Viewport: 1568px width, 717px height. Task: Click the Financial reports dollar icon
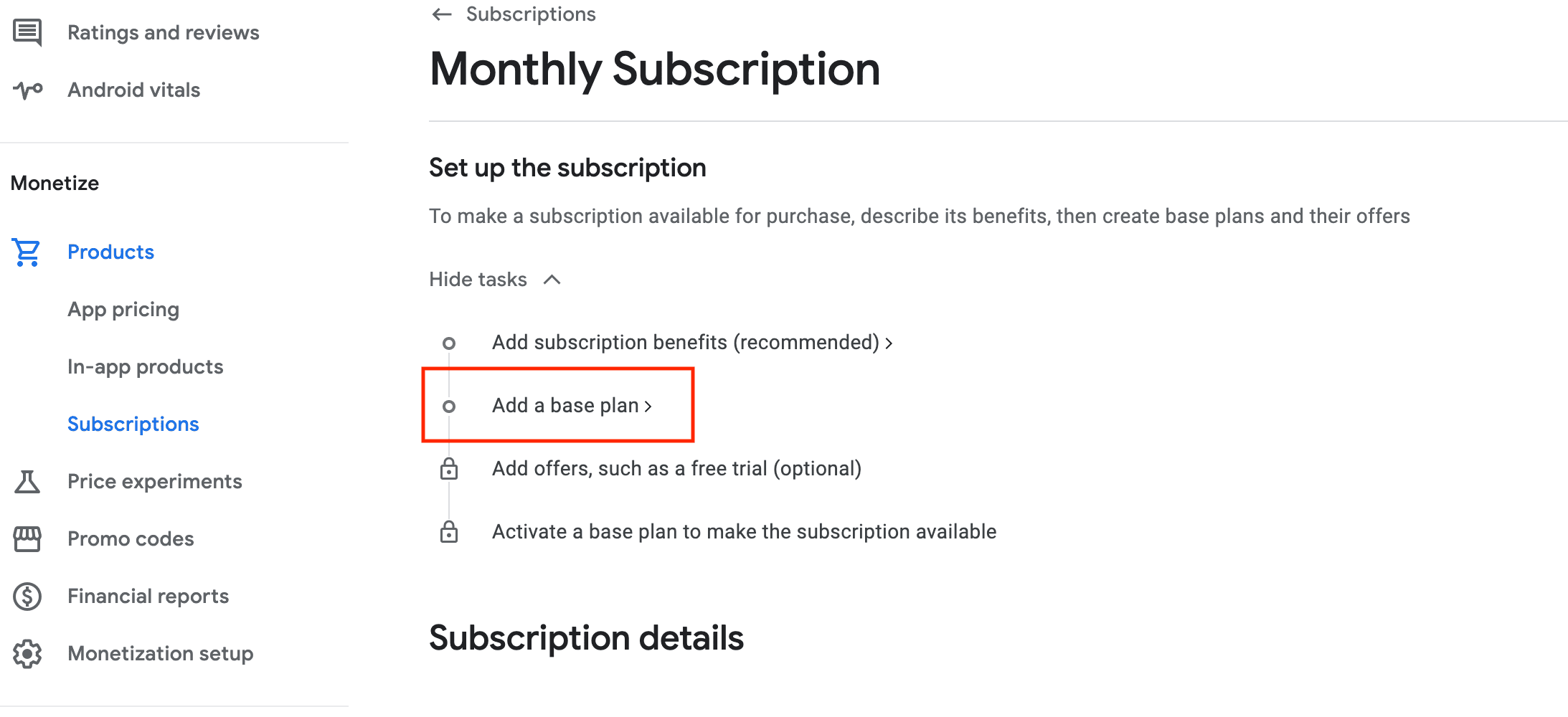tap(27, 597)
